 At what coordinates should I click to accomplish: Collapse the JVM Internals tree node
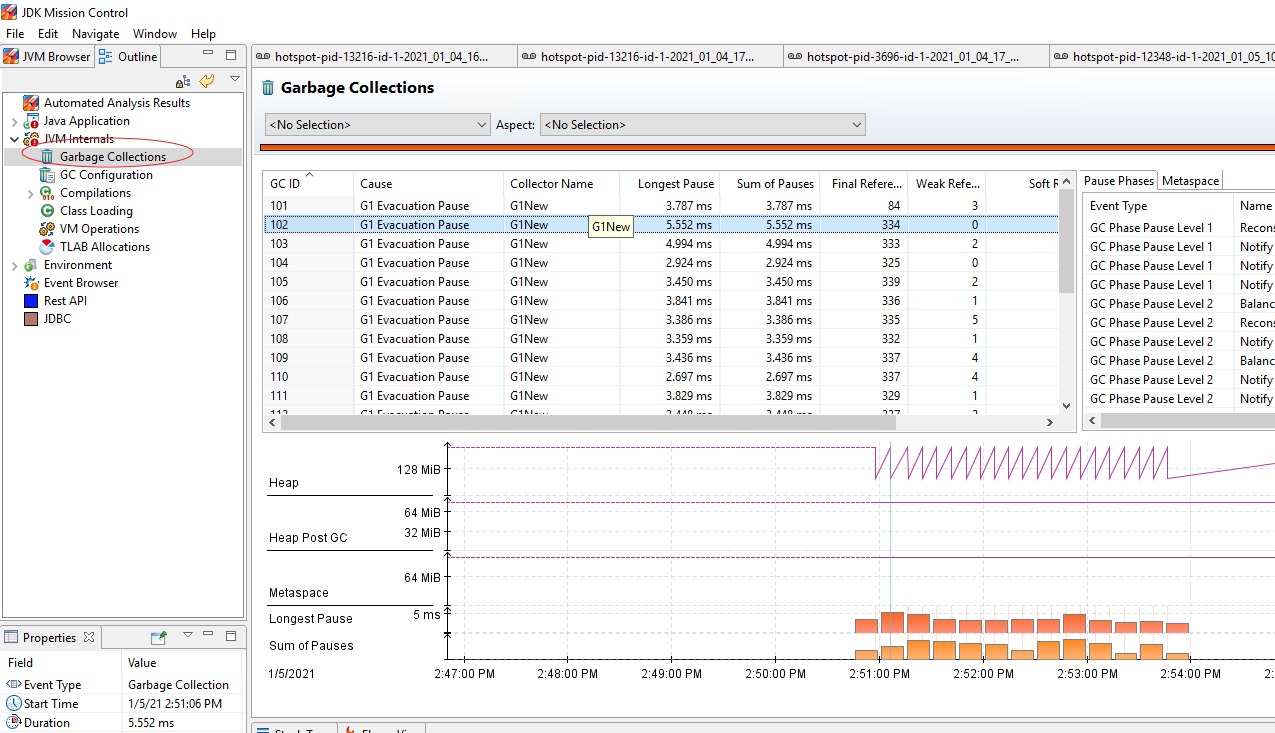pyautogui.click(x=14, y=139)
